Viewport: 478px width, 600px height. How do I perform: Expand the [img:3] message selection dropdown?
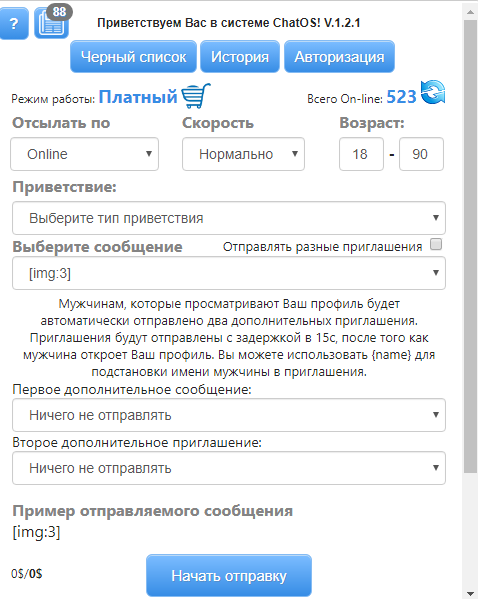(229, 273)
